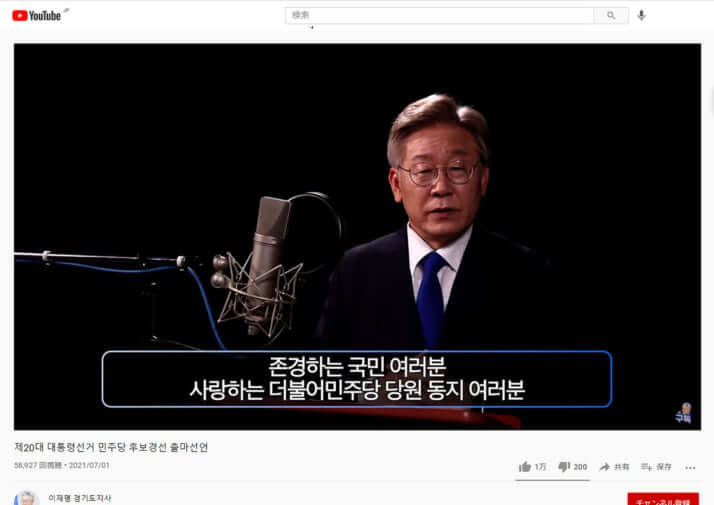Open the three-dot more actions menu

[690, 467]
